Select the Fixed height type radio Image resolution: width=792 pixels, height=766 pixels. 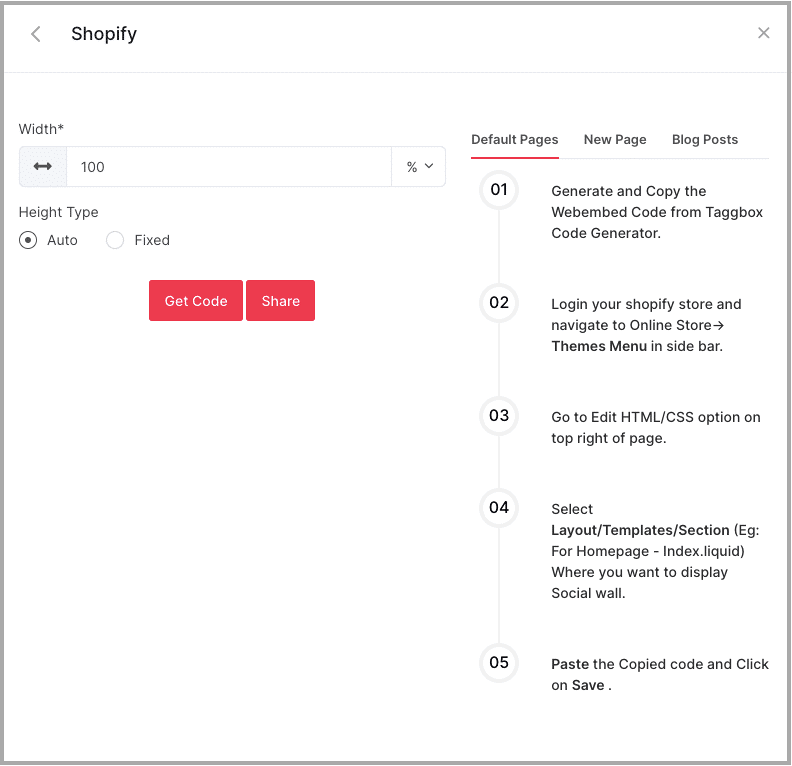click(x=115, y=240)
